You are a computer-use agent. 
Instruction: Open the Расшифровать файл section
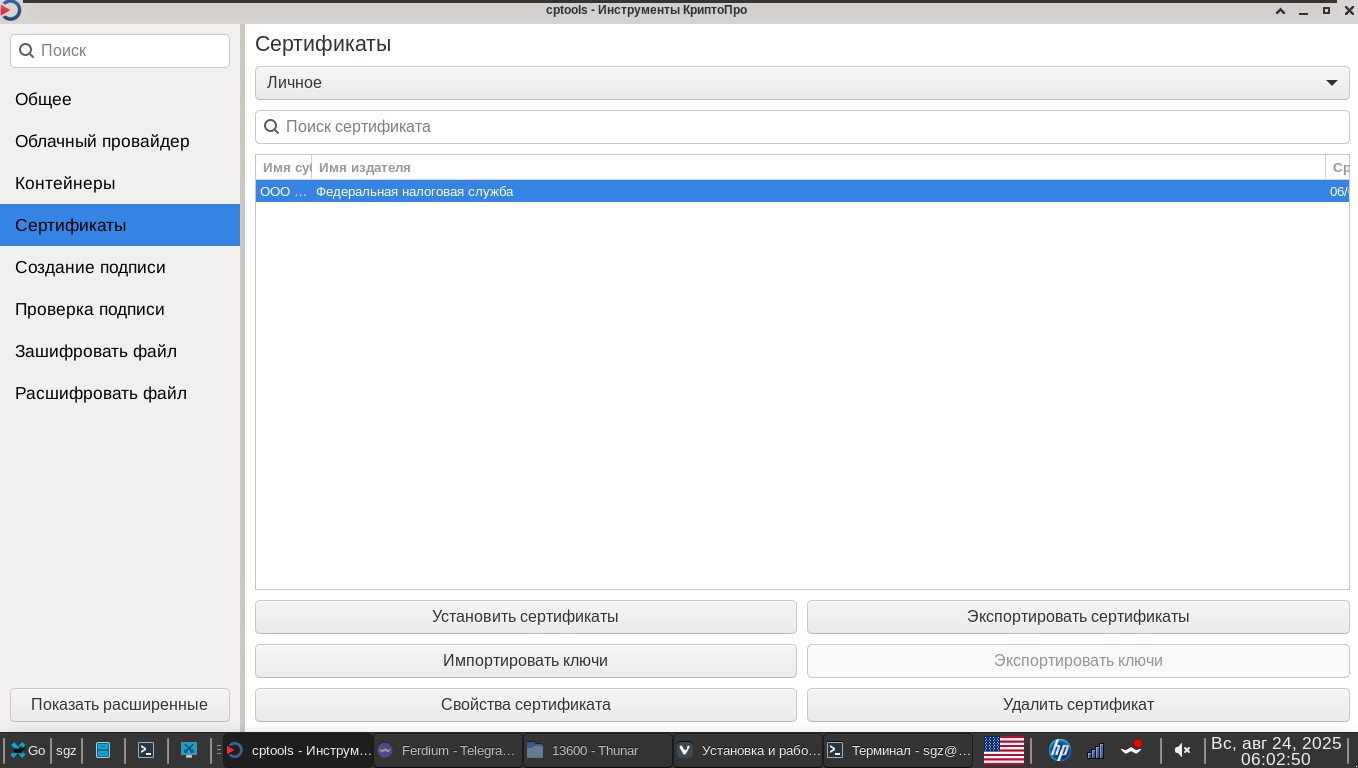point(120,393)
